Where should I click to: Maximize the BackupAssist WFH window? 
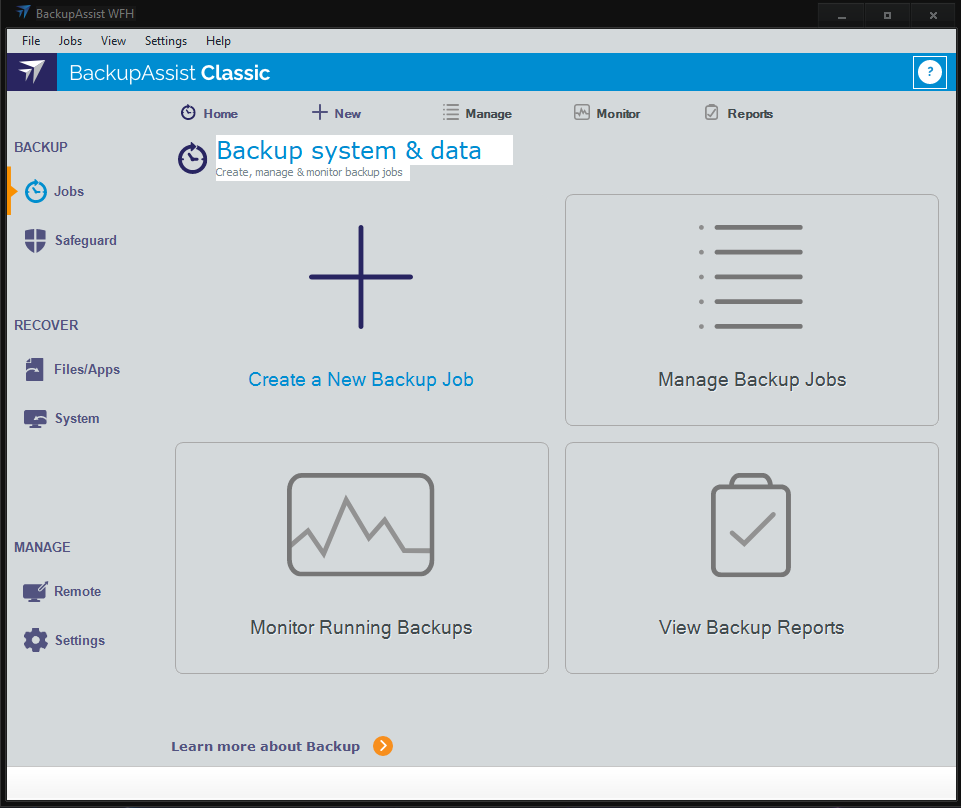coord(887,15)
